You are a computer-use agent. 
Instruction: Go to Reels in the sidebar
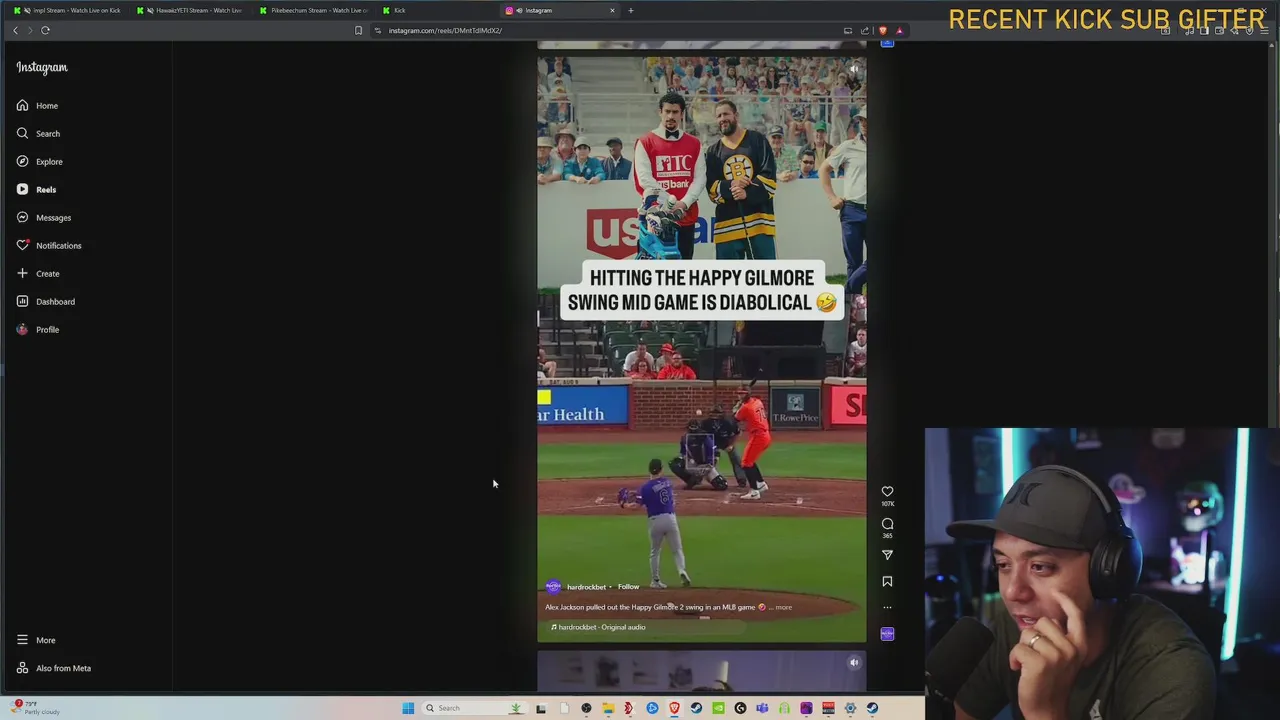tap(36, 189)
